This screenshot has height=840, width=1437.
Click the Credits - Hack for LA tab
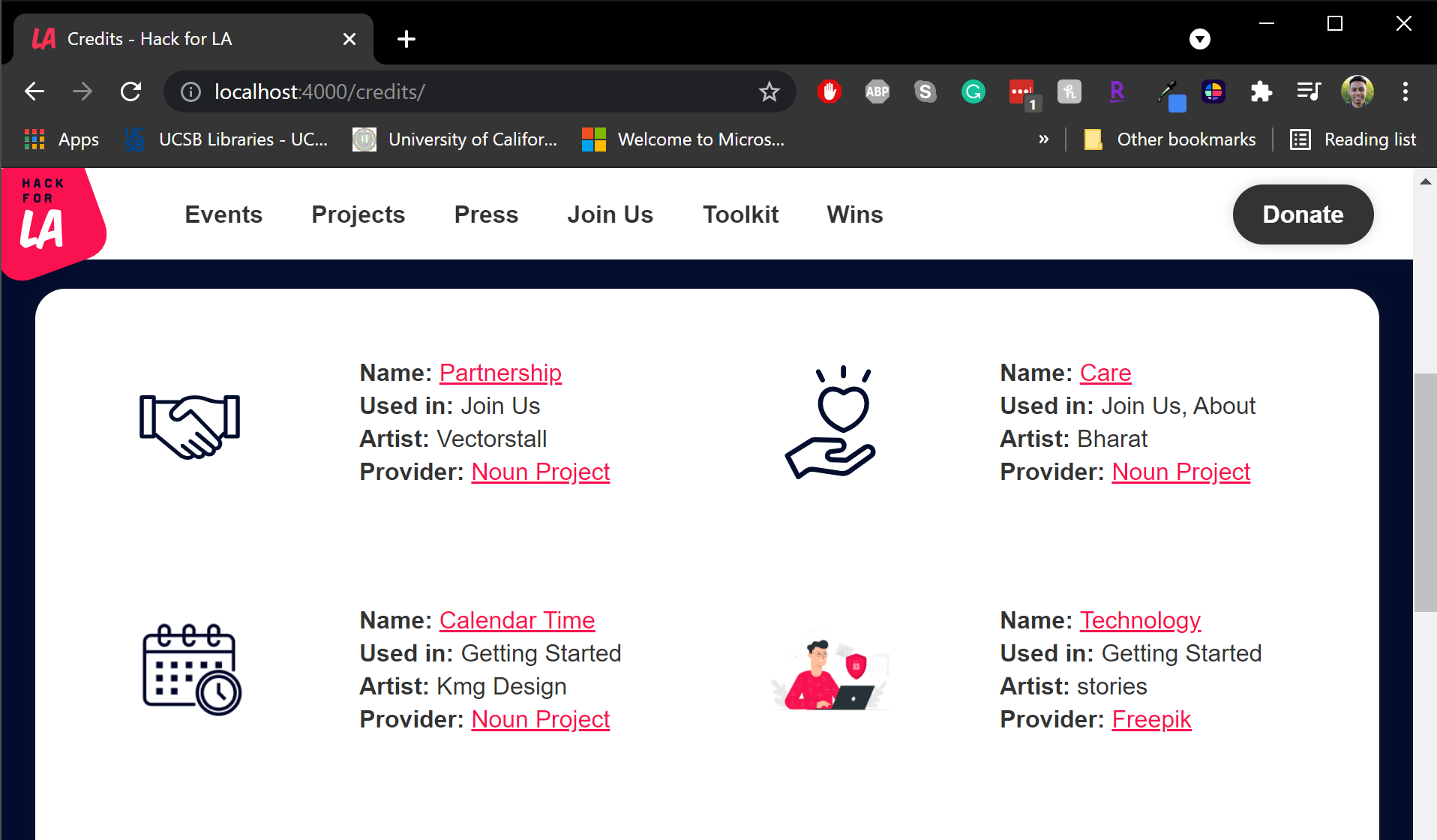tap(193, 39)
